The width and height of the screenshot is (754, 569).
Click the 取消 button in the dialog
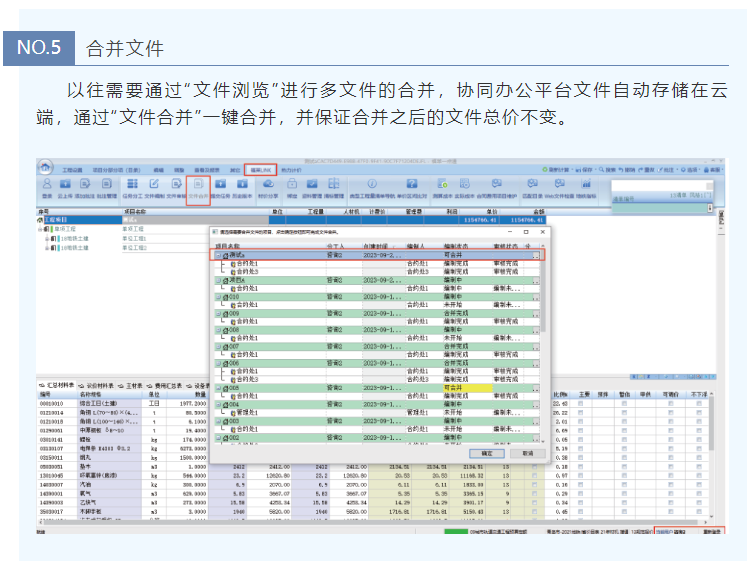[x=528, y=453]
